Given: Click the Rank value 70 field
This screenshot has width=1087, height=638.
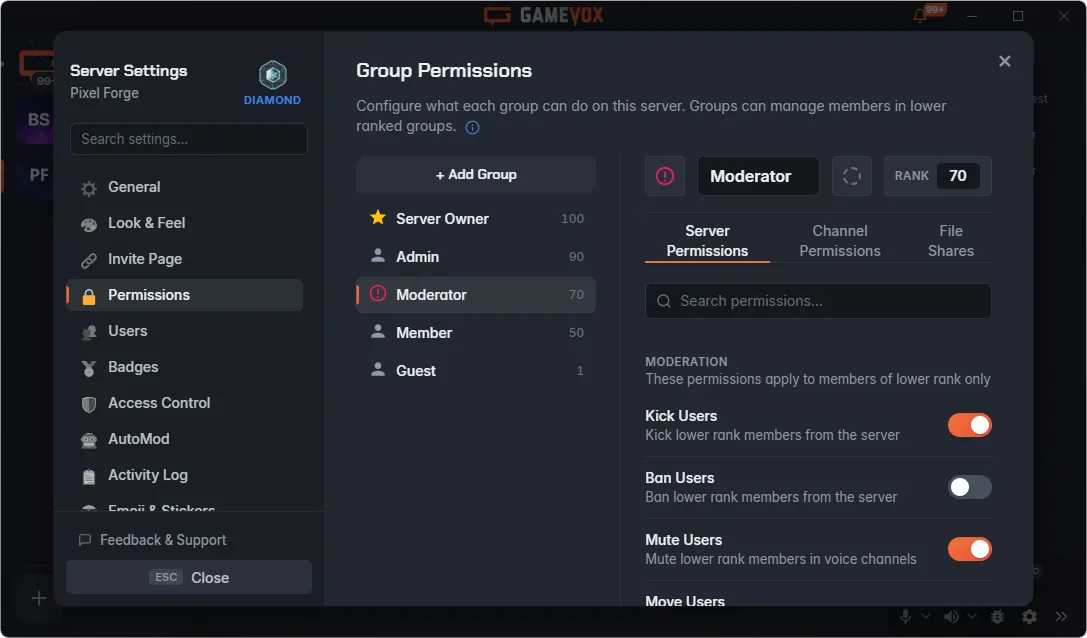Looking at the screenshot, I should click(958, 176).
